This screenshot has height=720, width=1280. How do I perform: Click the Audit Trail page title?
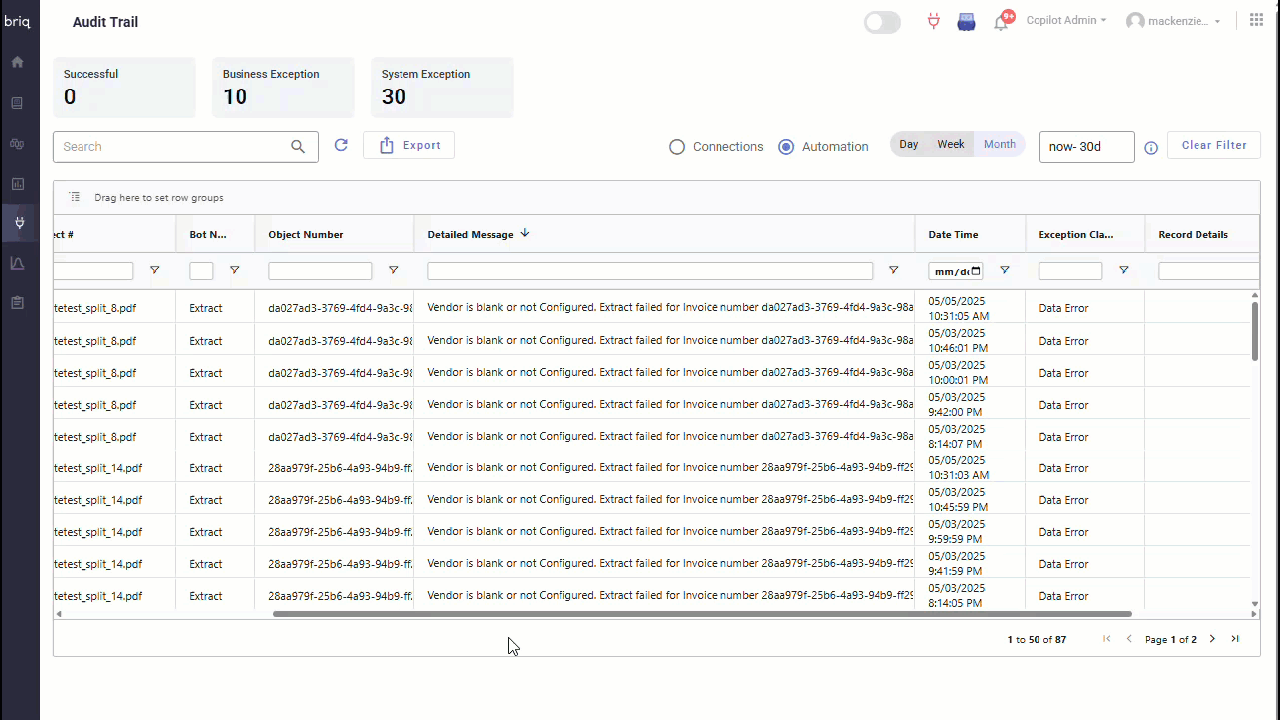coord(105,22)
